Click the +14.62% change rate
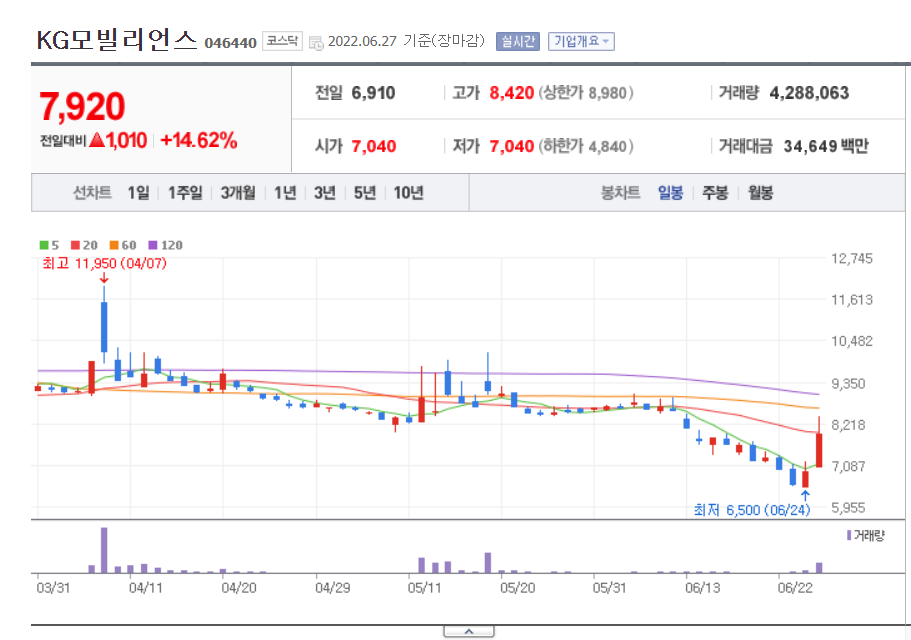 tap(199, 141)
